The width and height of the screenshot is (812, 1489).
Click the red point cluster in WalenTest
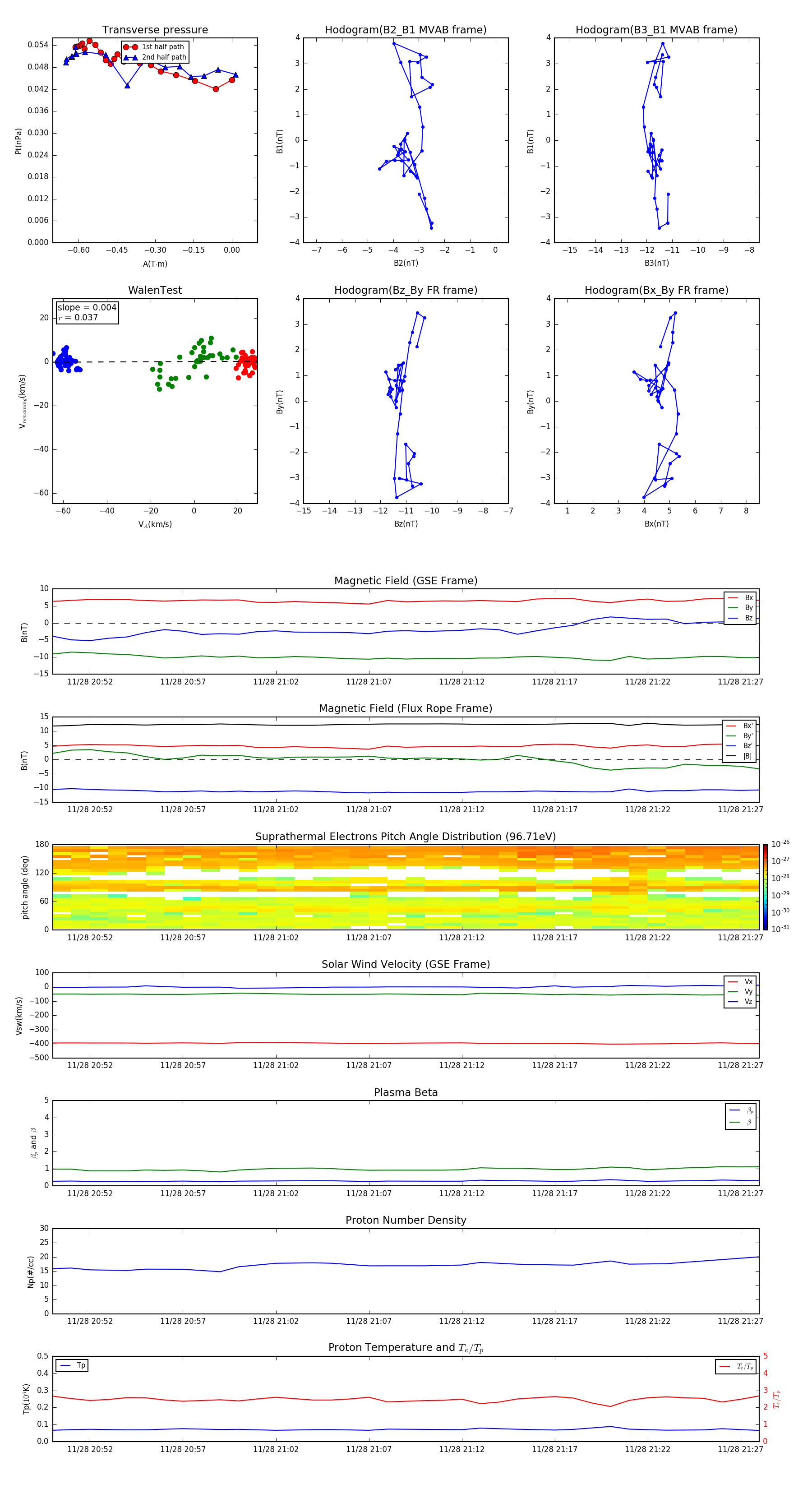tap(247, 363)
